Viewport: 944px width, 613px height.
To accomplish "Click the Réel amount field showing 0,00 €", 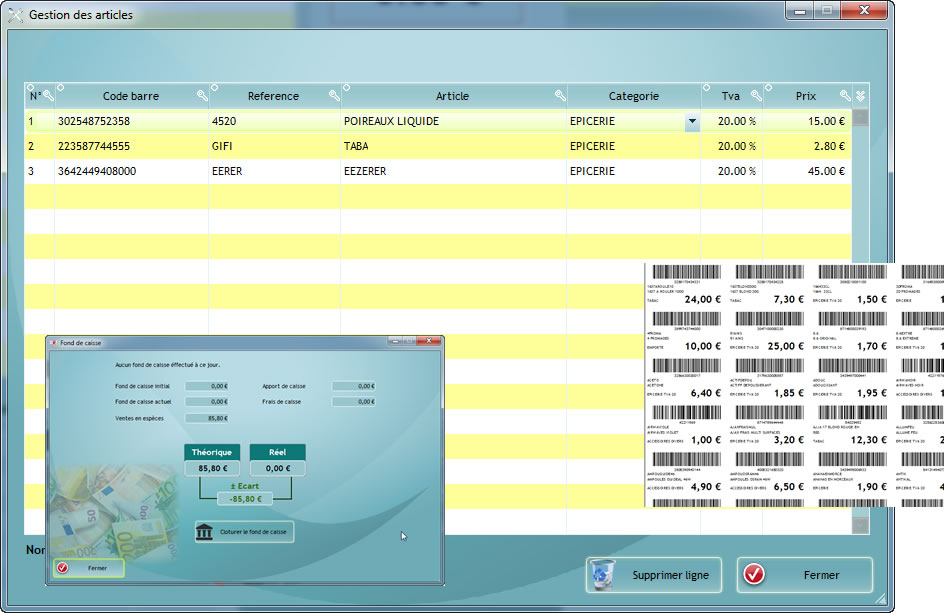I will [x=277, y=467].
